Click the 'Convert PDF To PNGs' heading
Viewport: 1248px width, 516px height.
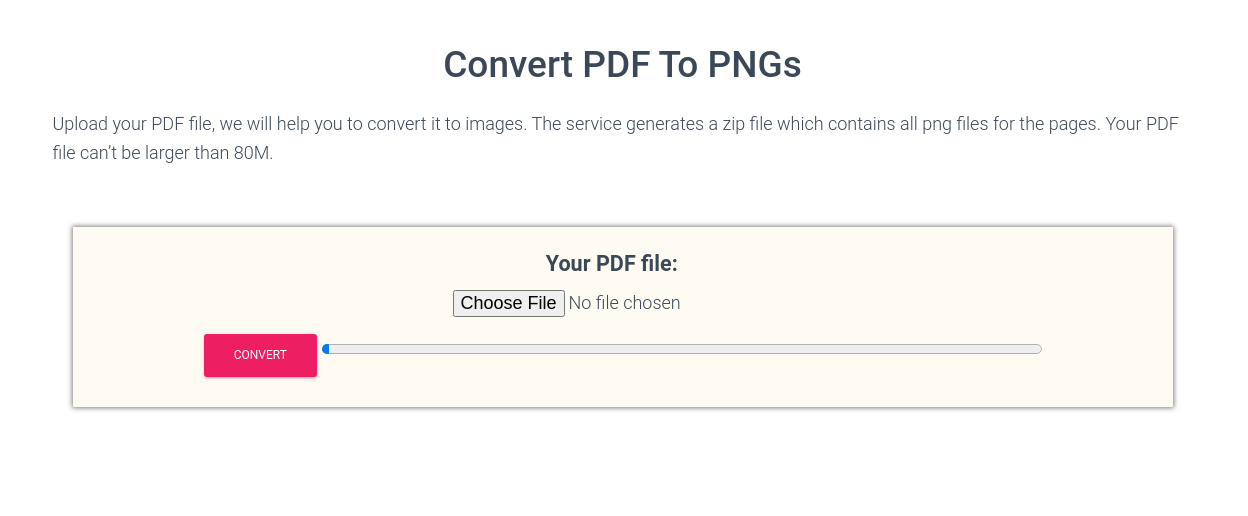coord(622,65)
